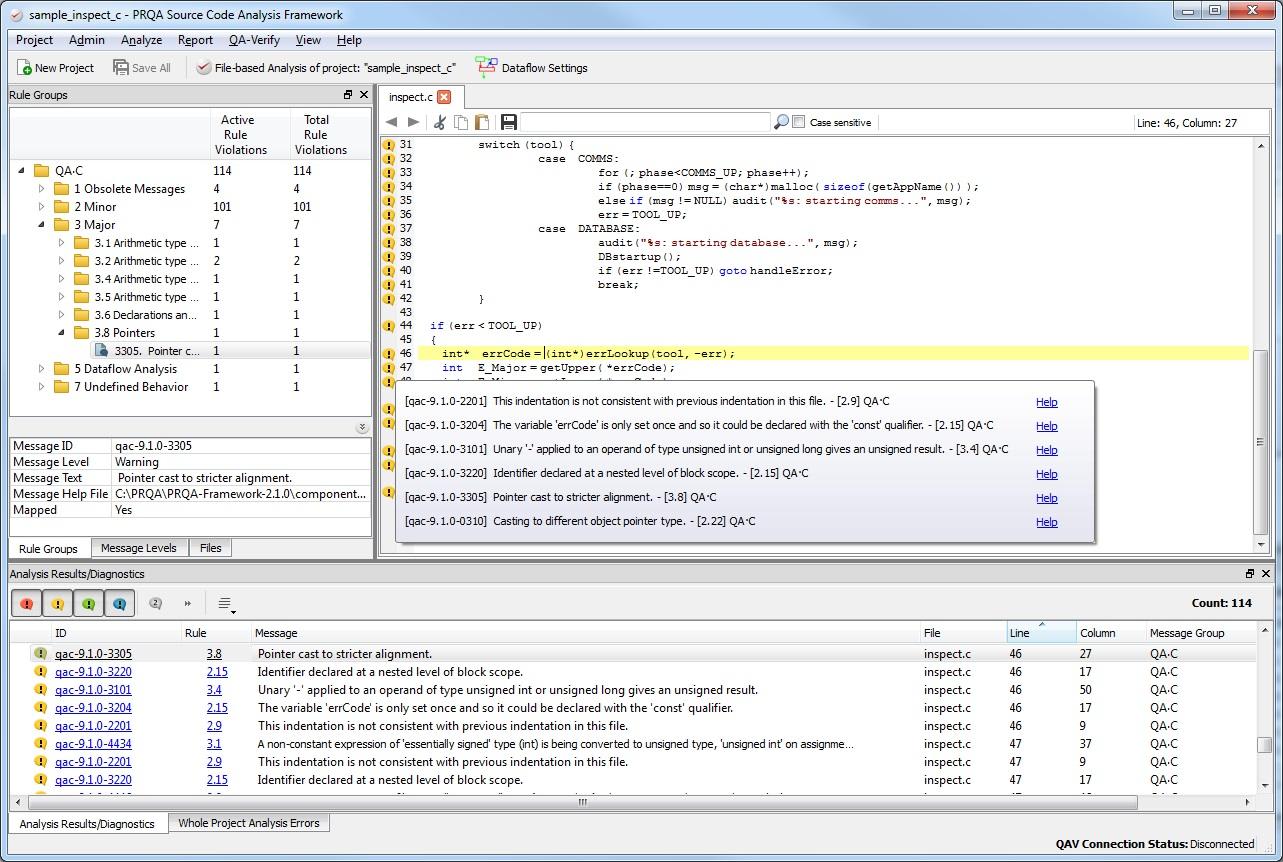Click the cut scissors icon in editor toolbar
The image size is (1283, 862).
pos(439,122)
